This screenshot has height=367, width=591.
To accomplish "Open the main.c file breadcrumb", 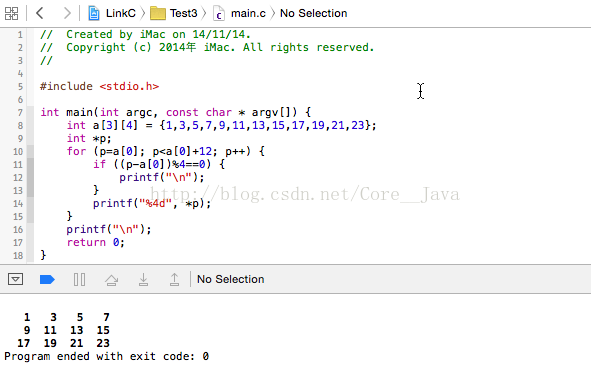I will pos(240,13).
